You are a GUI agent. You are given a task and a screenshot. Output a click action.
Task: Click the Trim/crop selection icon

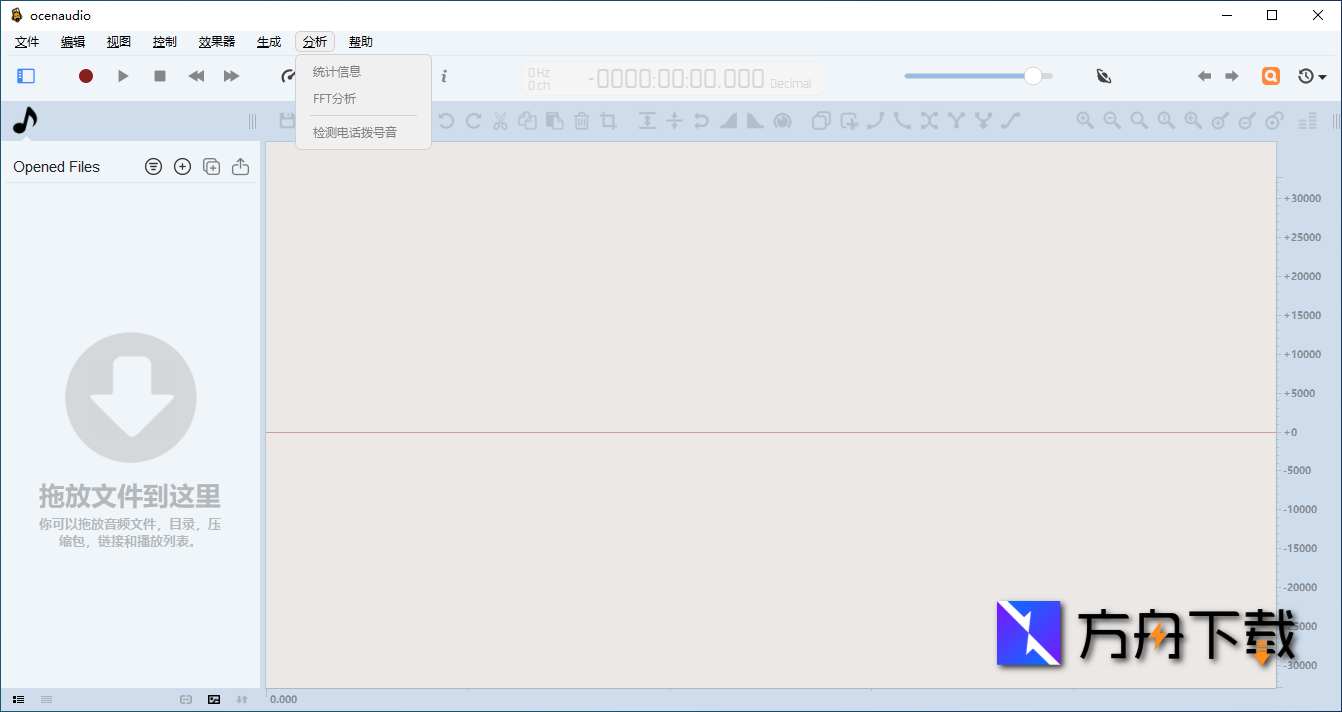(x=608, y=121)
